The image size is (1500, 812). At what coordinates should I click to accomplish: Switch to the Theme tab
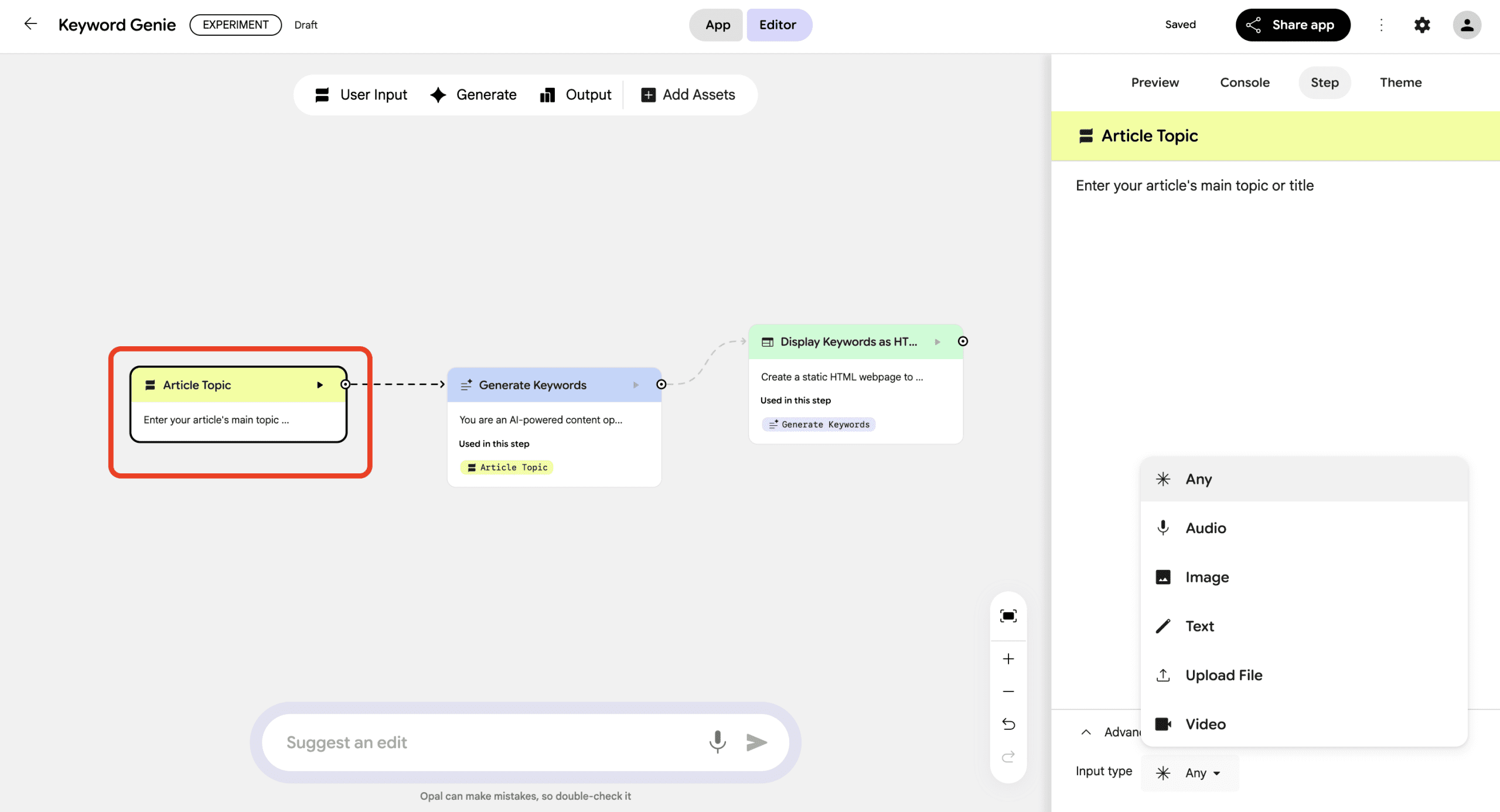[x=1400, y=82]
